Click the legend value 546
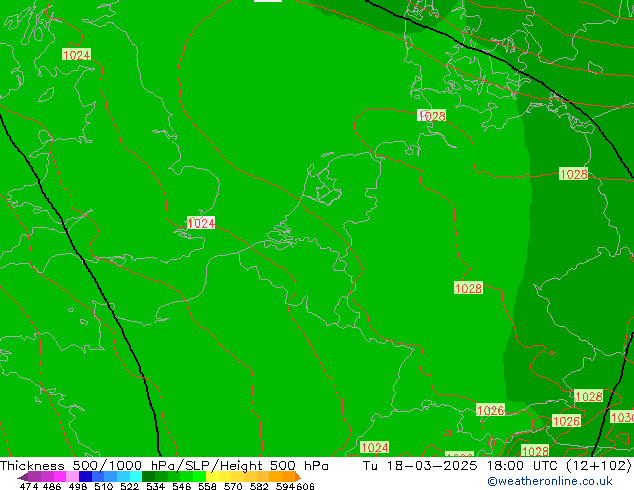The image size is (634, 490). tap(182, 486)
